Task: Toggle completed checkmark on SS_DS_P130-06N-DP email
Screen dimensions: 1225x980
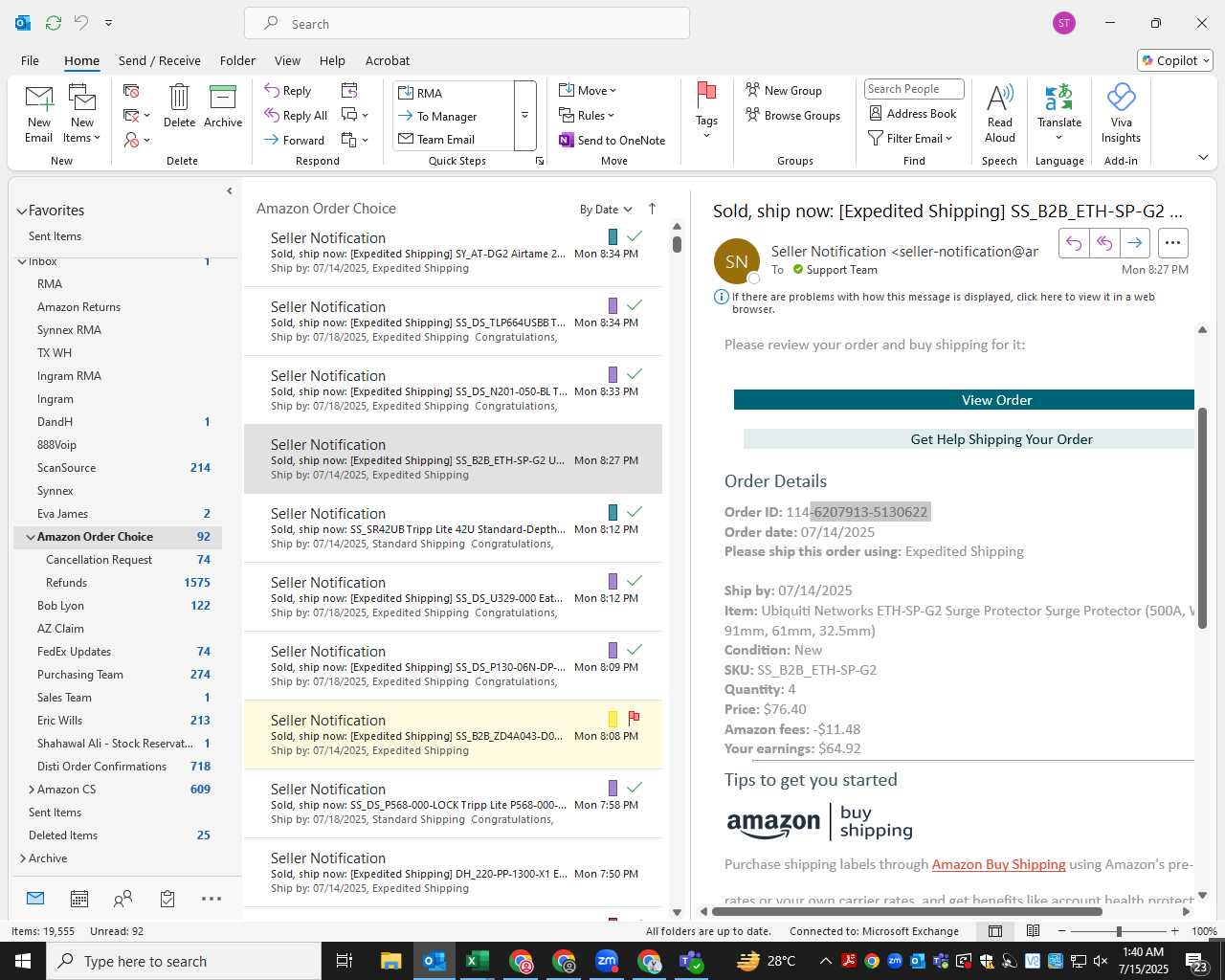Action: [634, 649]
